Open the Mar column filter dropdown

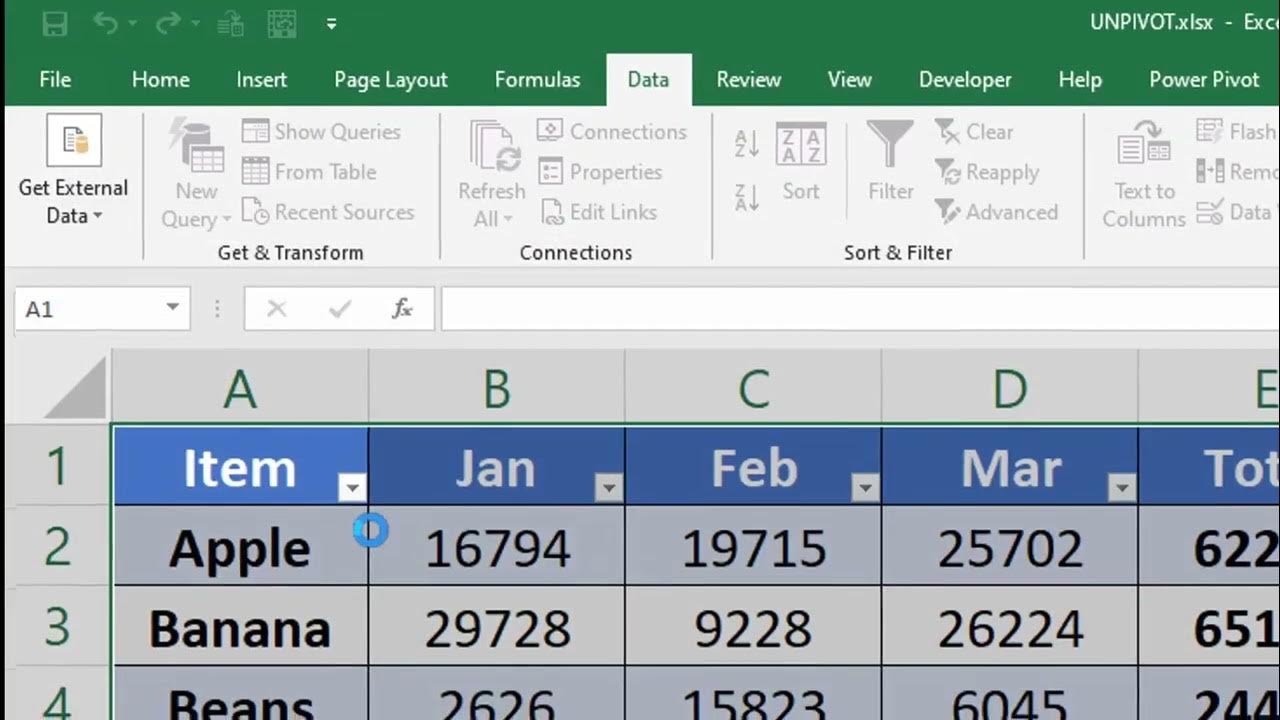(1122, 488)
